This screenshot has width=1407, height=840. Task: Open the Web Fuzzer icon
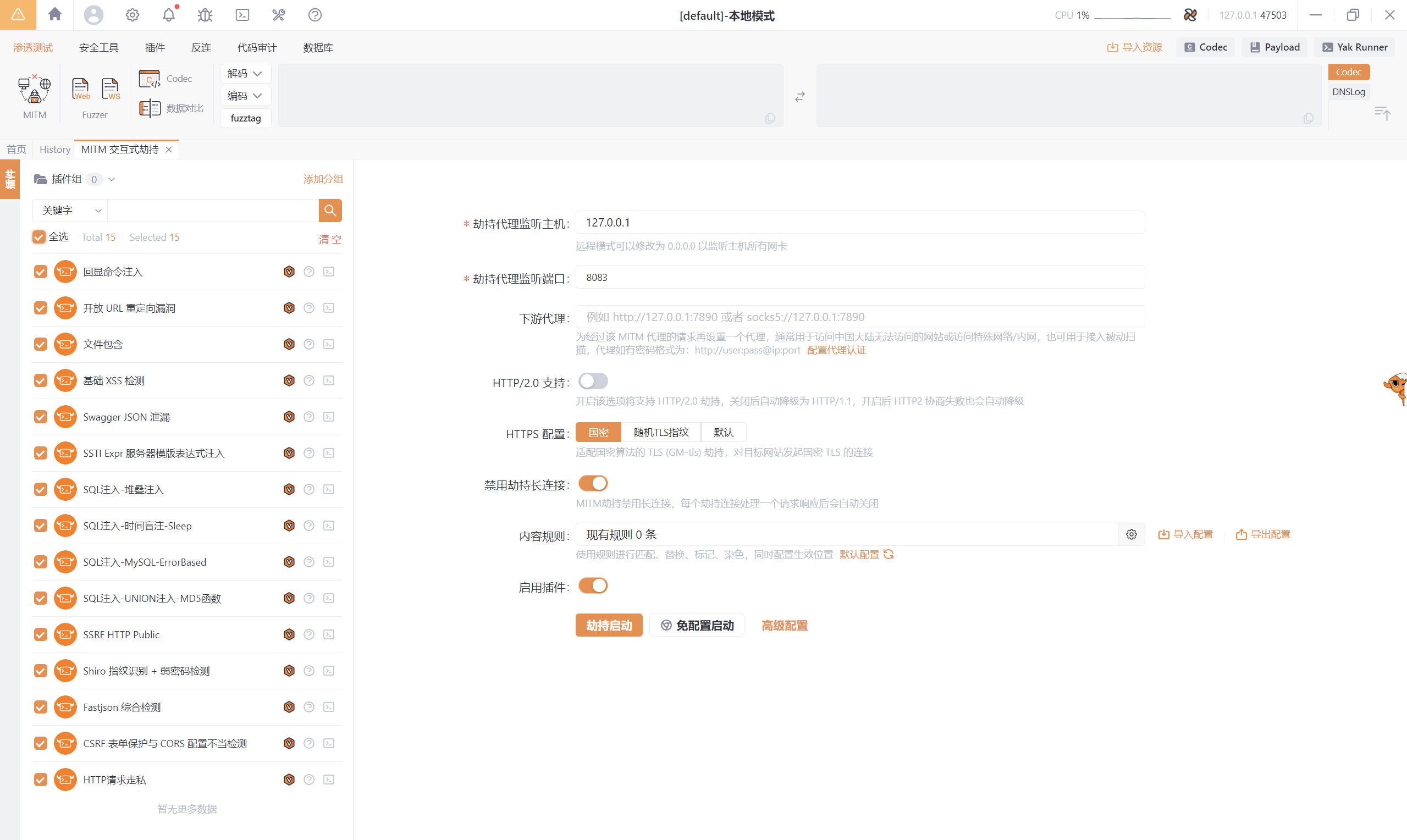click(80, 89)
